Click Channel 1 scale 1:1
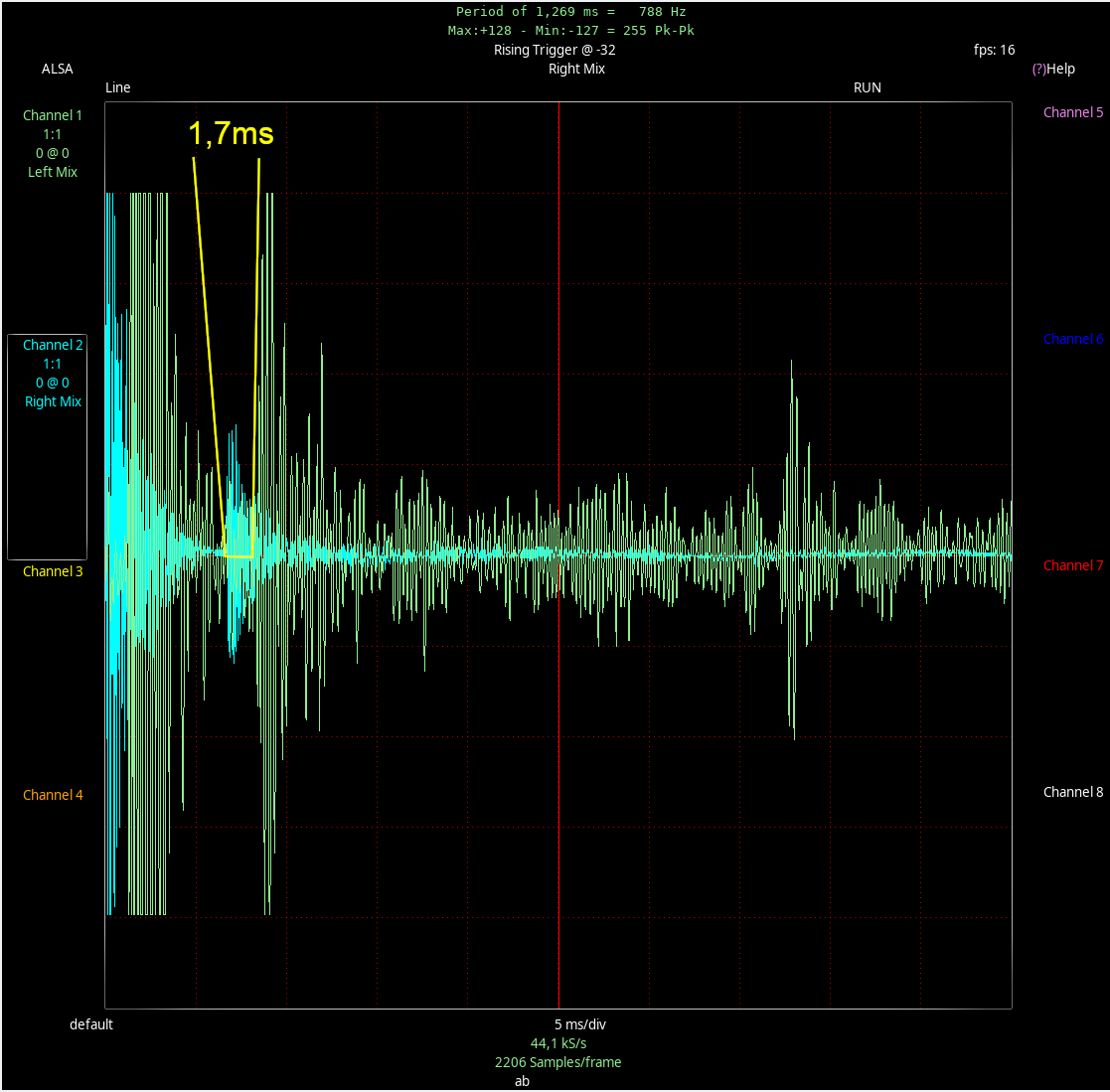The height and width of the screenshot is (1092, 1110). point(53,134)
